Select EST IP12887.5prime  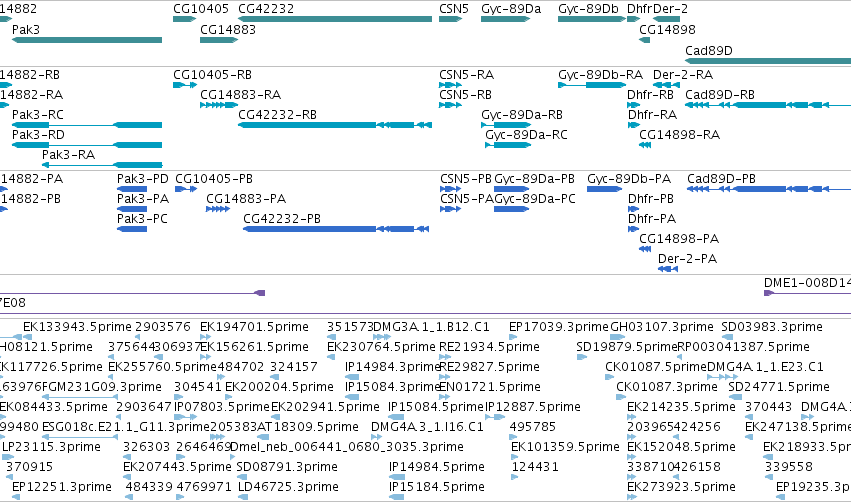pyautogui.click(x=495, y=417)
